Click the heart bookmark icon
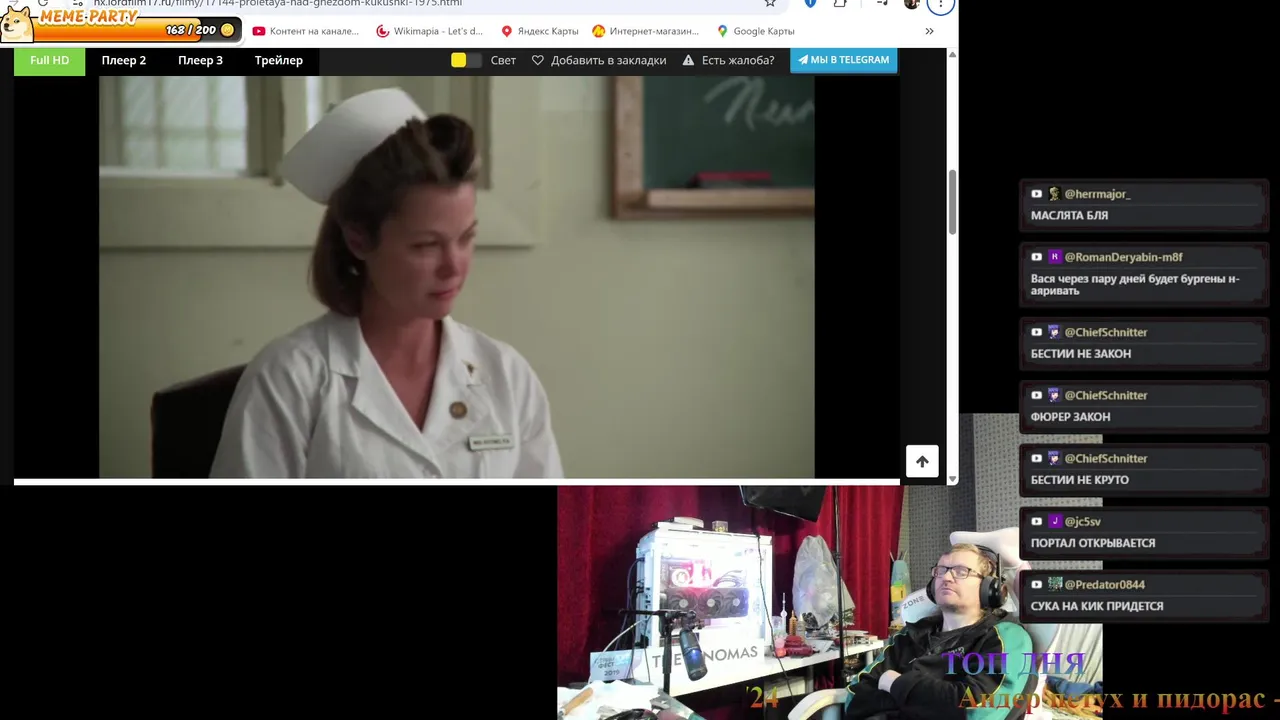 pyautogui.click(x=538, y=60)
